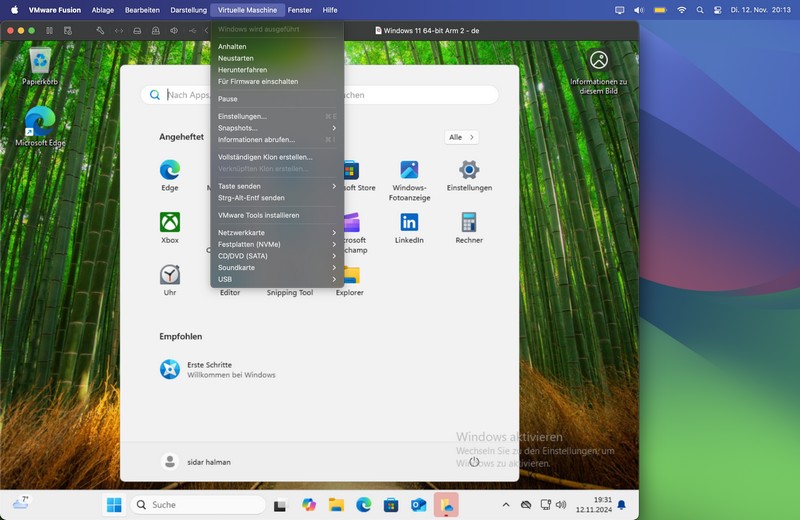Image resolution: width=800 pixels, height=520 pixels.
Task: Open the Darstellung menu
Action: (188, 10)
